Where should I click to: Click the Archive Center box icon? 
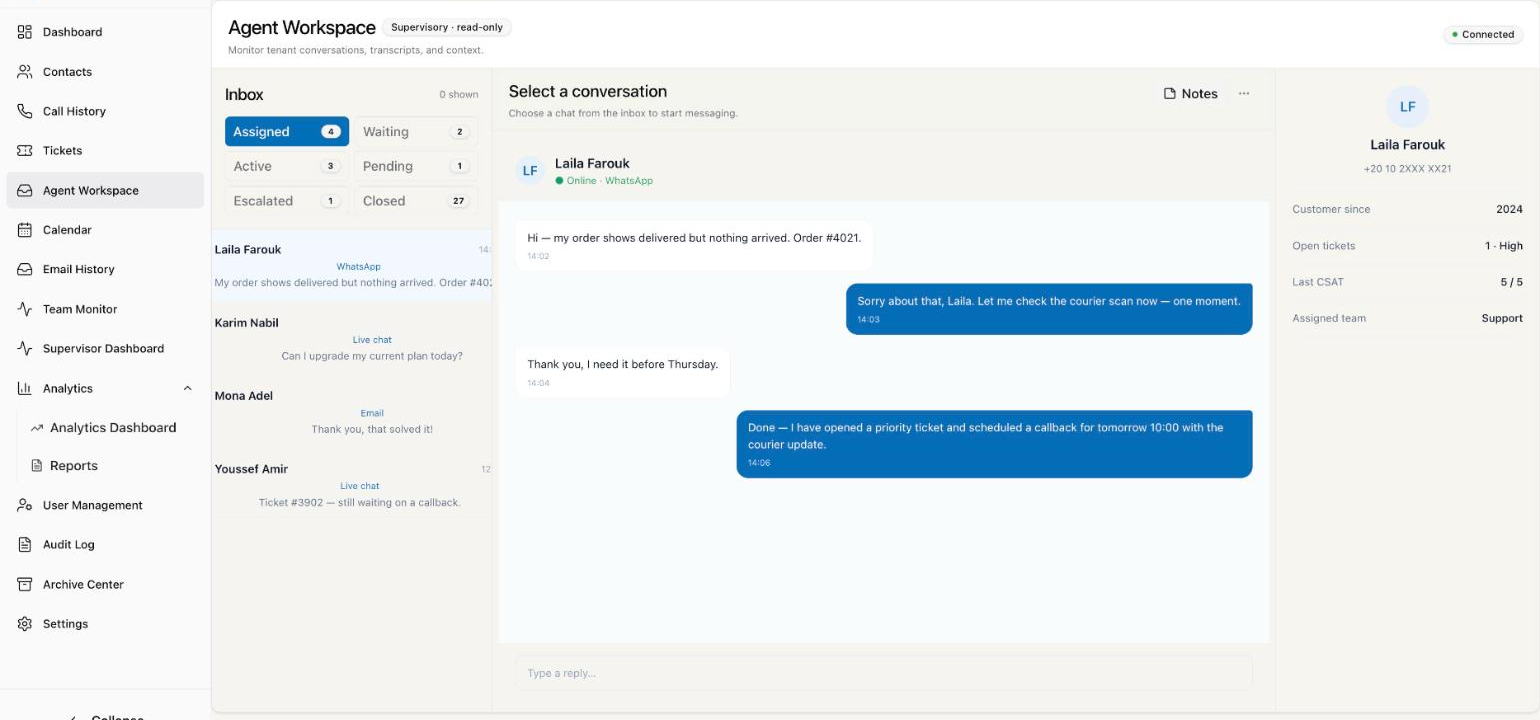[25, 584]
